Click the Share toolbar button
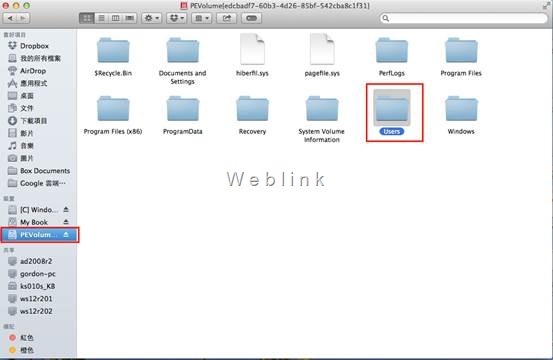 coord(226,18)
